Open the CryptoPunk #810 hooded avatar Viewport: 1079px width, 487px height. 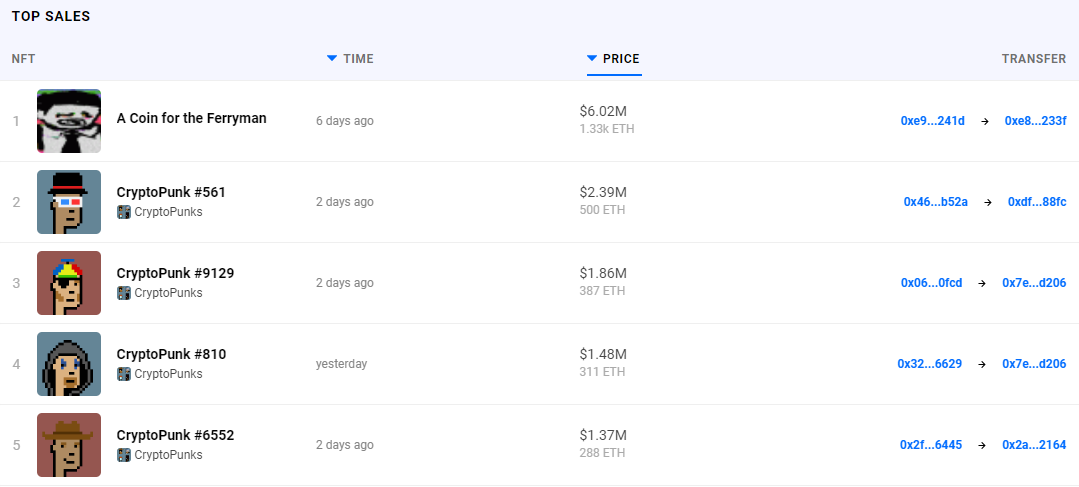69,364
